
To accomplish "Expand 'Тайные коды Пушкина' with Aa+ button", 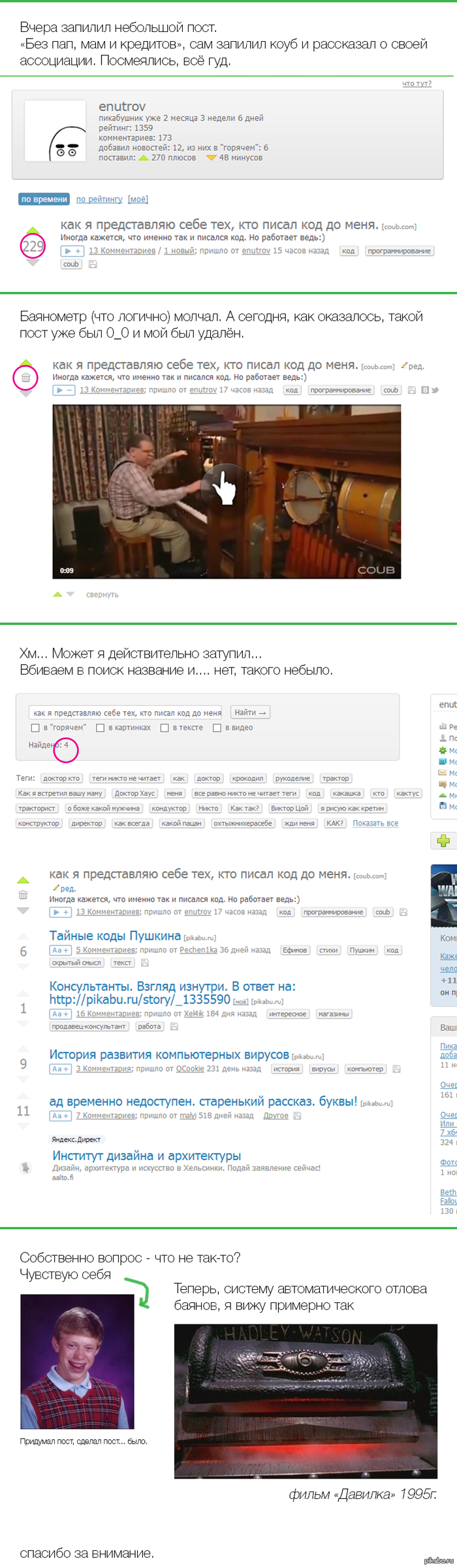I will 60,950.
